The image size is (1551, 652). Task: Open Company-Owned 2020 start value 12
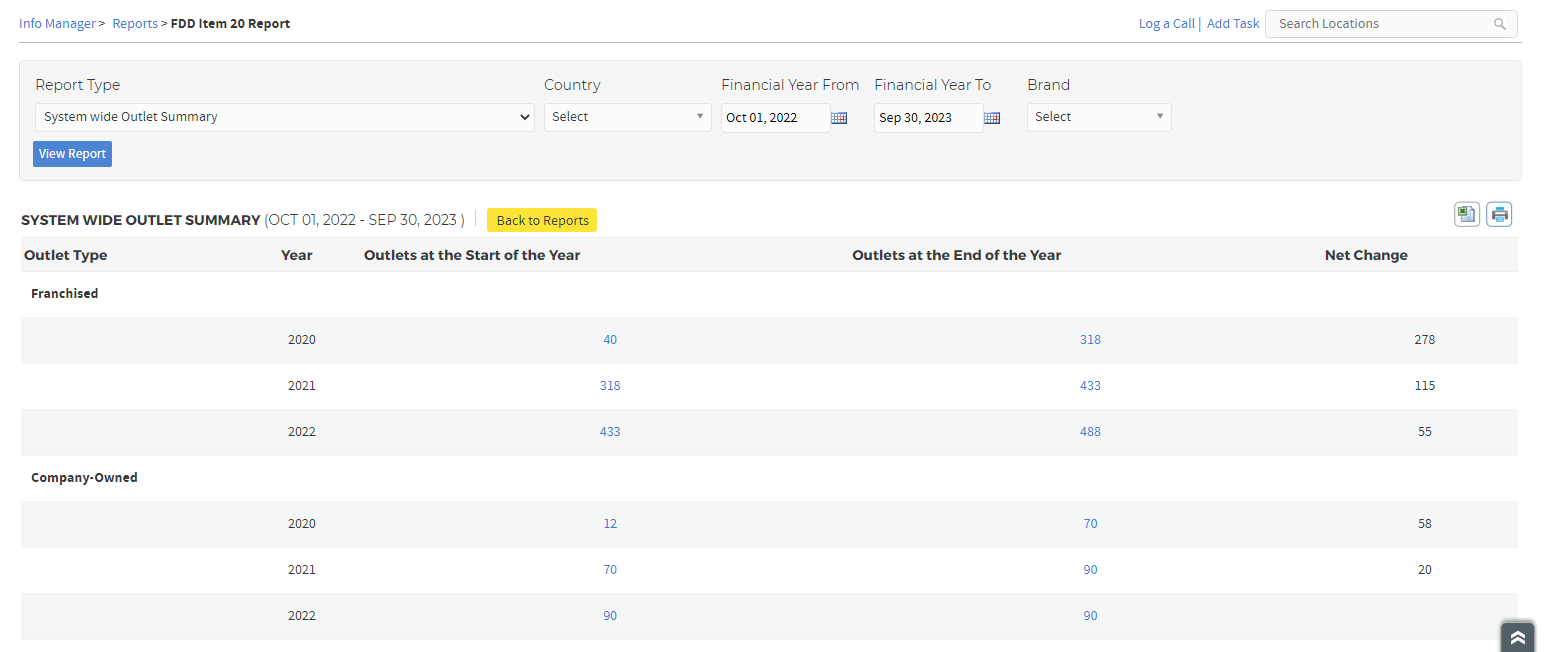[x=610, y=524]
